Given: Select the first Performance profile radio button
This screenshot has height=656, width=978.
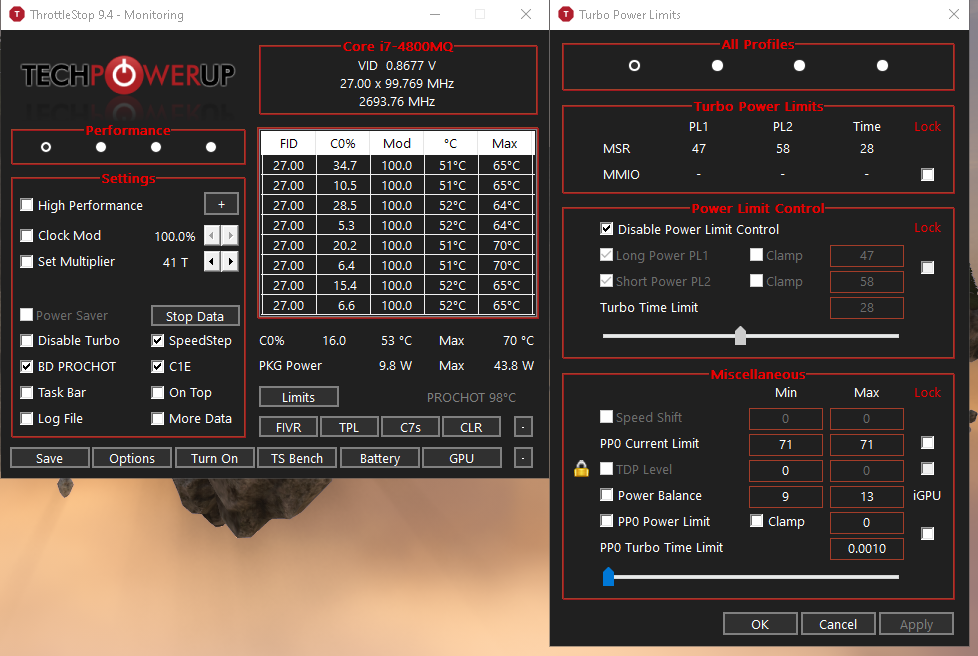Looking at the screenshot, I should coord(46,147).
